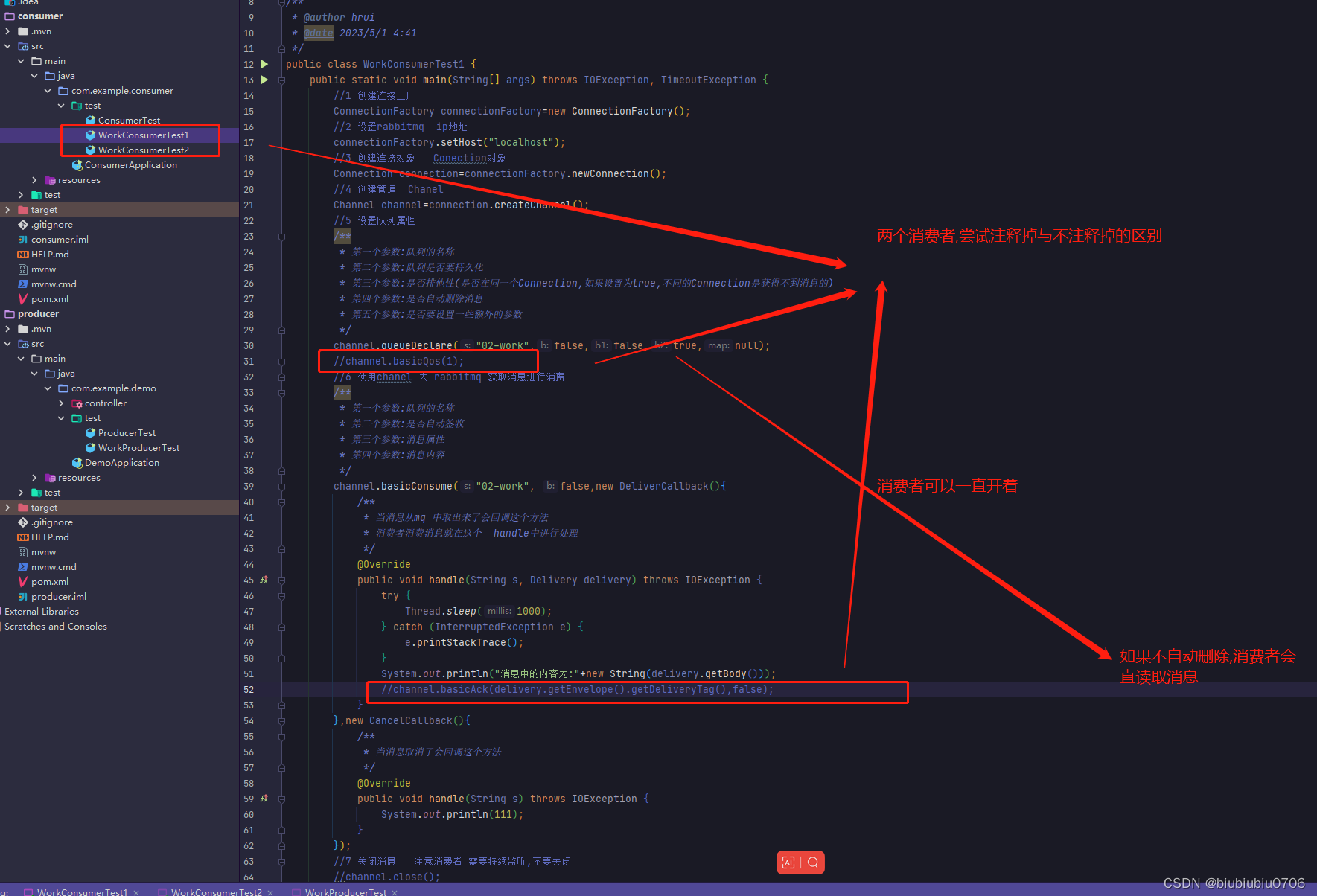The image size is (1317, 896).
Task: Click the run arrow beside class WorkConsumerTest1
Action: pos(265,64)
